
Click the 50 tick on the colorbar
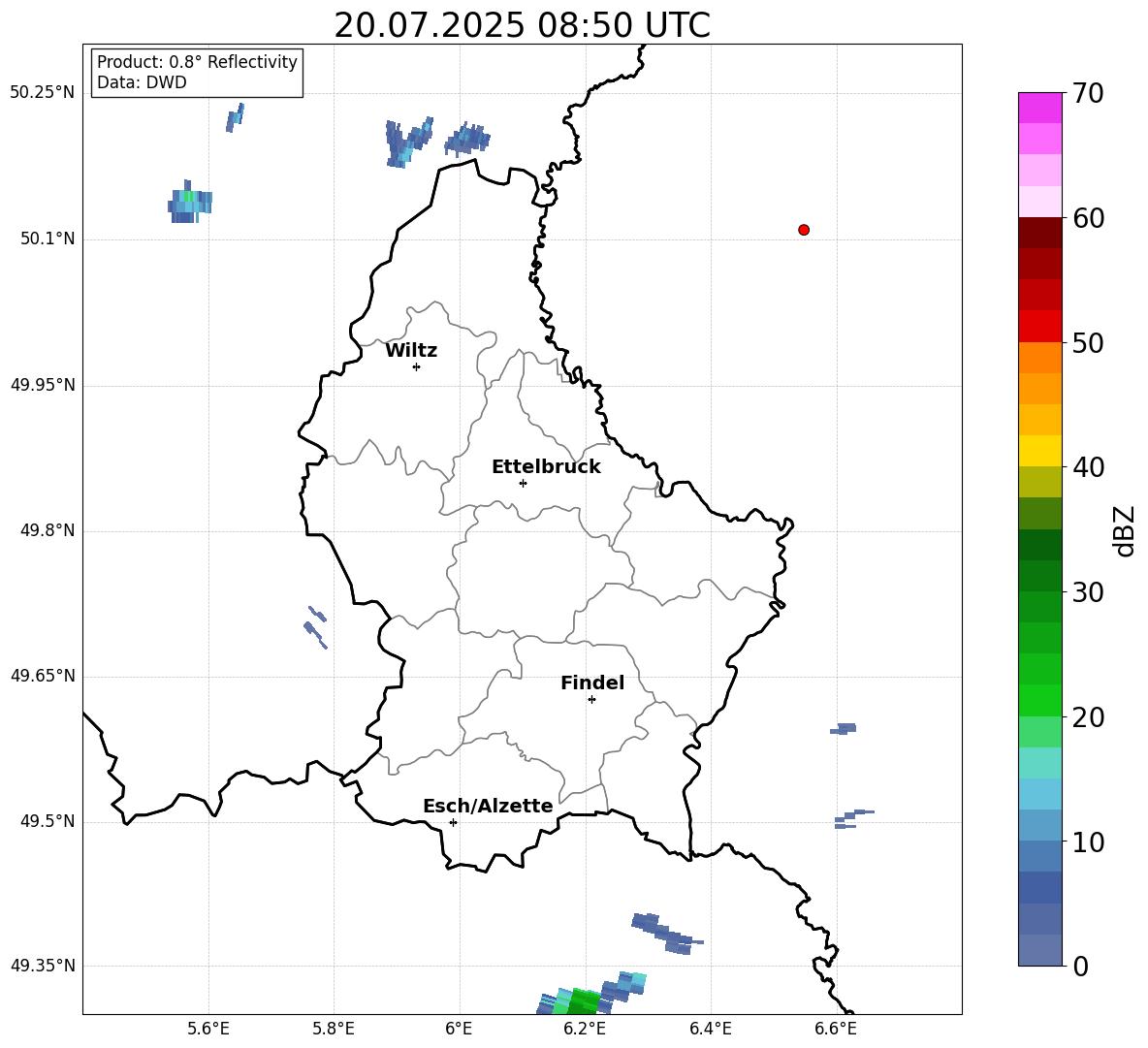coord(1088,343)
